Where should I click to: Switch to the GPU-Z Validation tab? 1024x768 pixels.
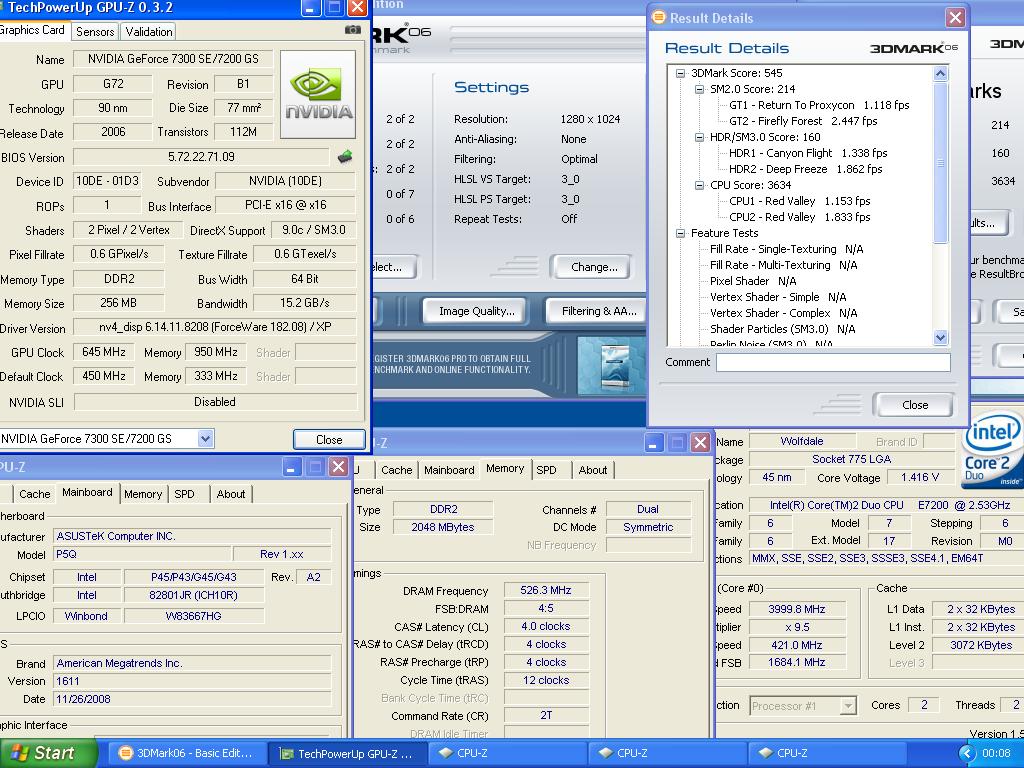tap(149, 31)
